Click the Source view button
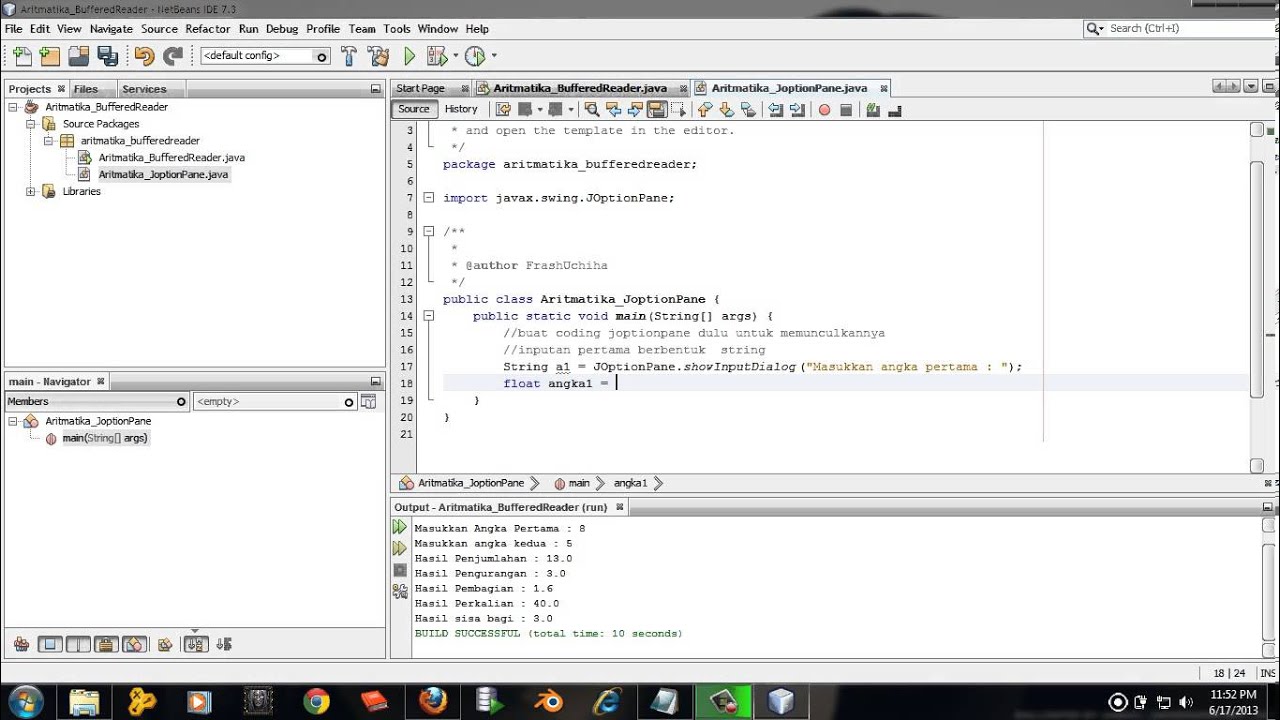1280x720 pixels. [414, 109]
